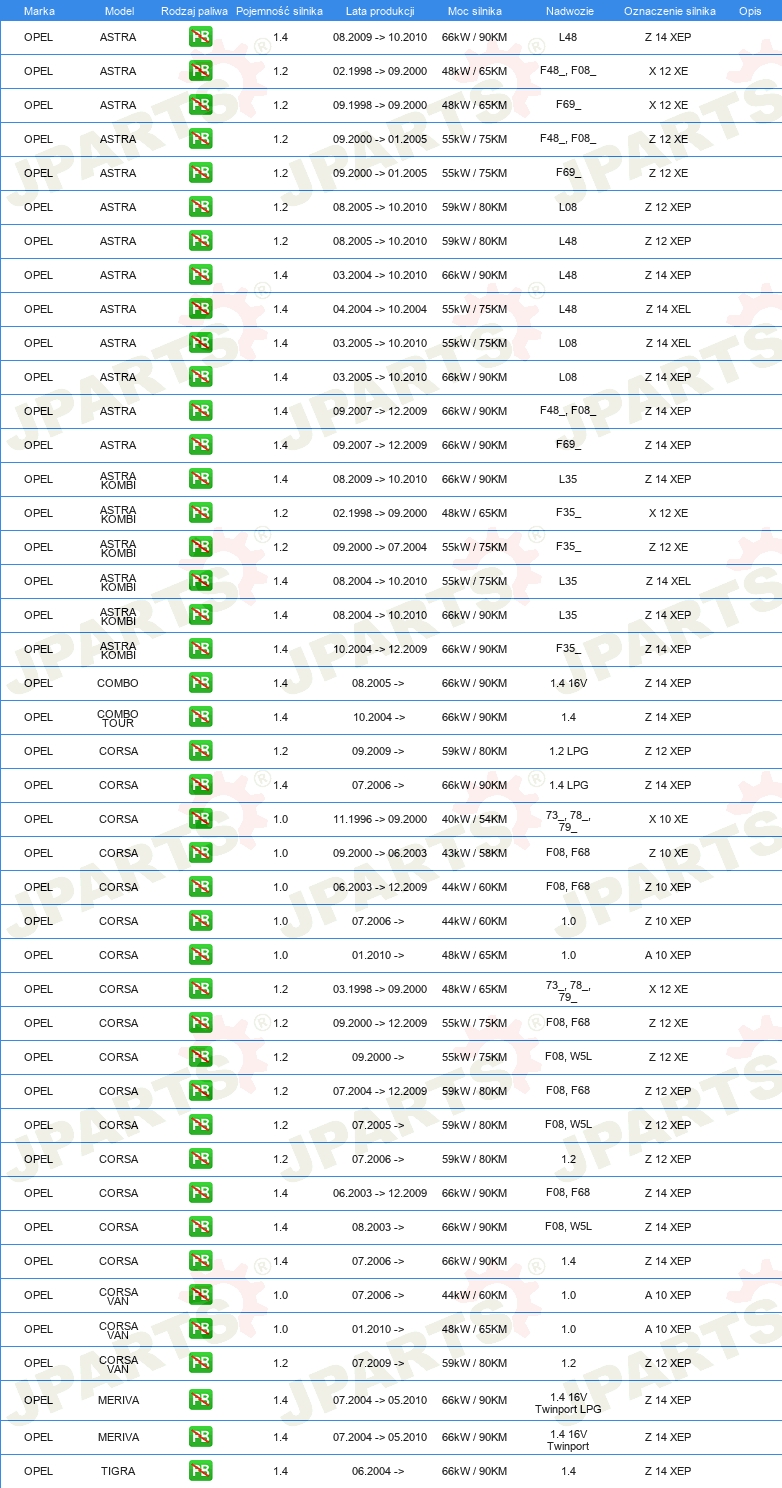
Task: Click fuel icon in ASTRA 04.2004 -> 10.2004 row
Action: click(200, 309)
